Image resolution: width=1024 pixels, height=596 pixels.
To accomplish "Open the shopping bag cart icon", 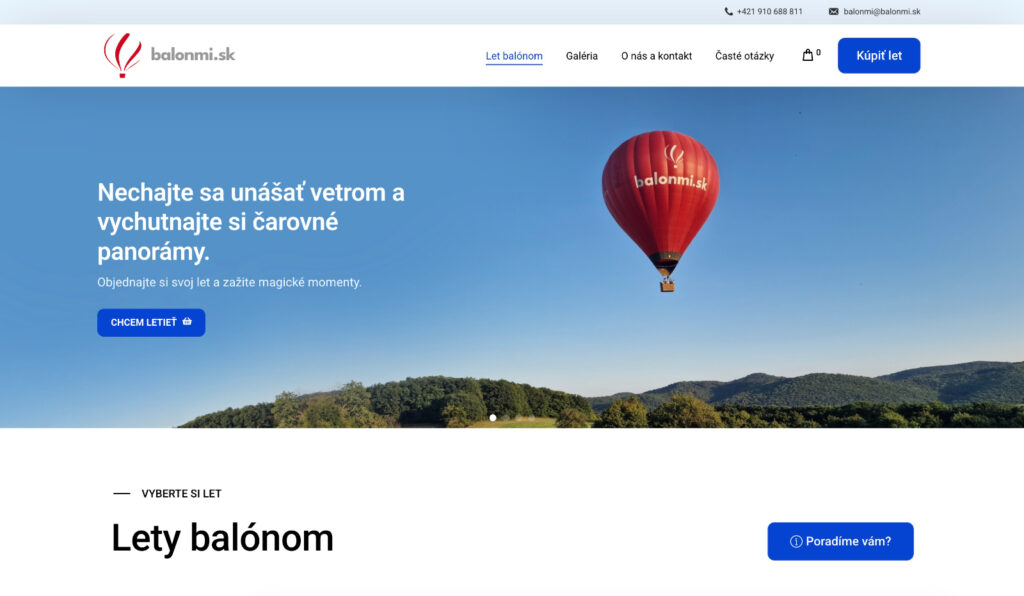I will click(x=808, y=55).
